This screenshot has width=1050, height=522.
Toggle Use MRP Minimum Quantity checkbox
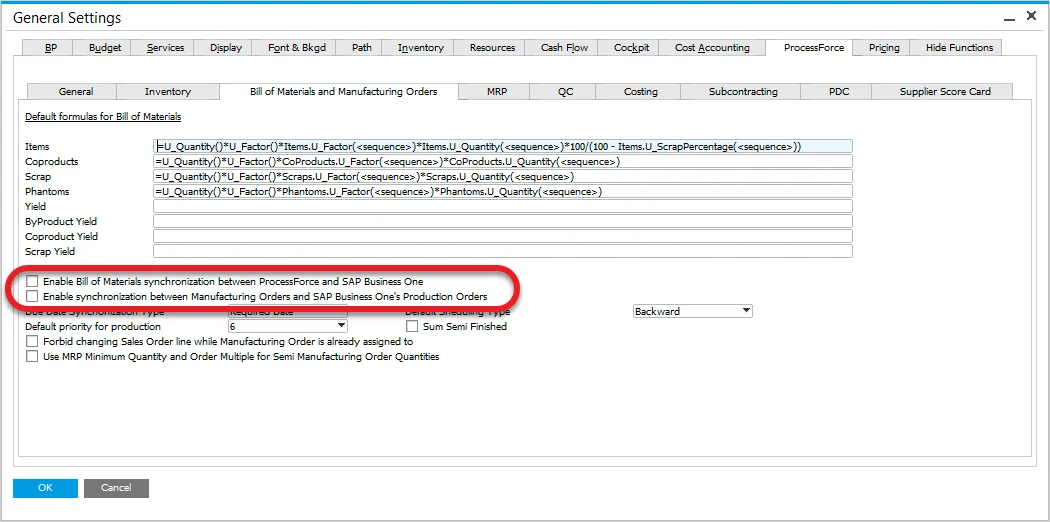(x=33, y=357)
